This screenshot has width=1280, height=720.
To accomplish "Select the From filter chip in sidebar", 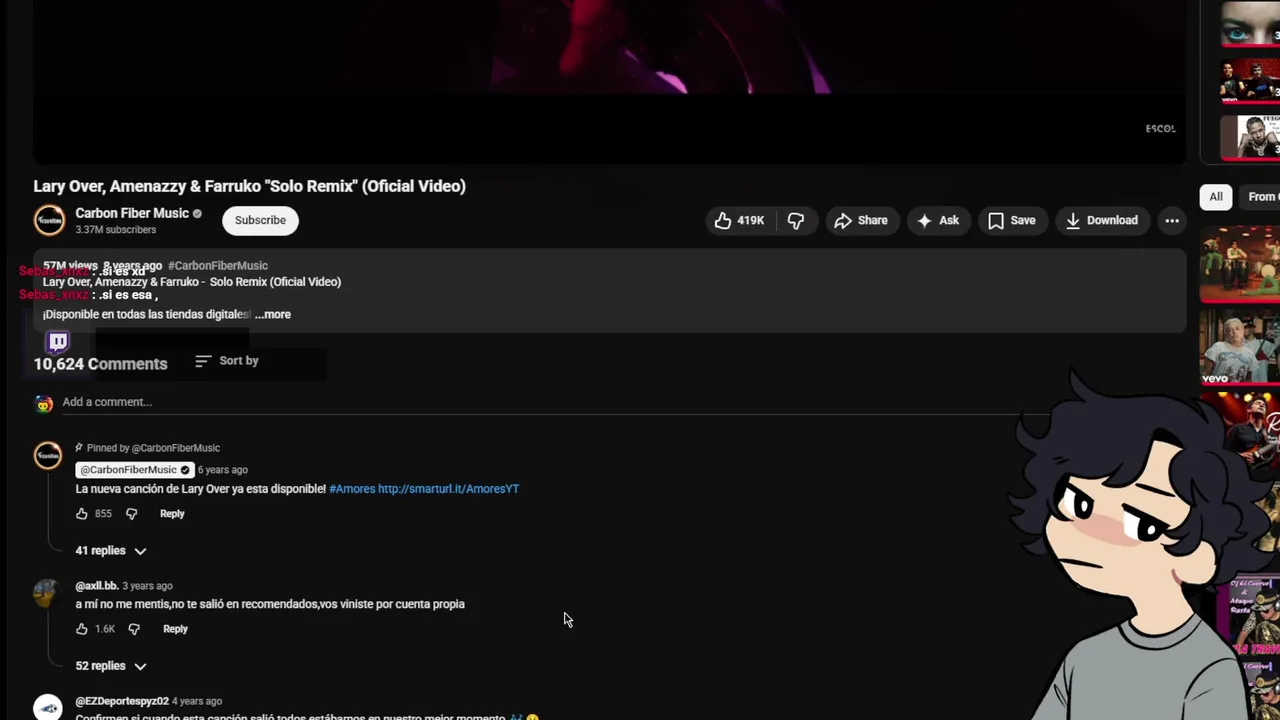I will click(1260, 197).
